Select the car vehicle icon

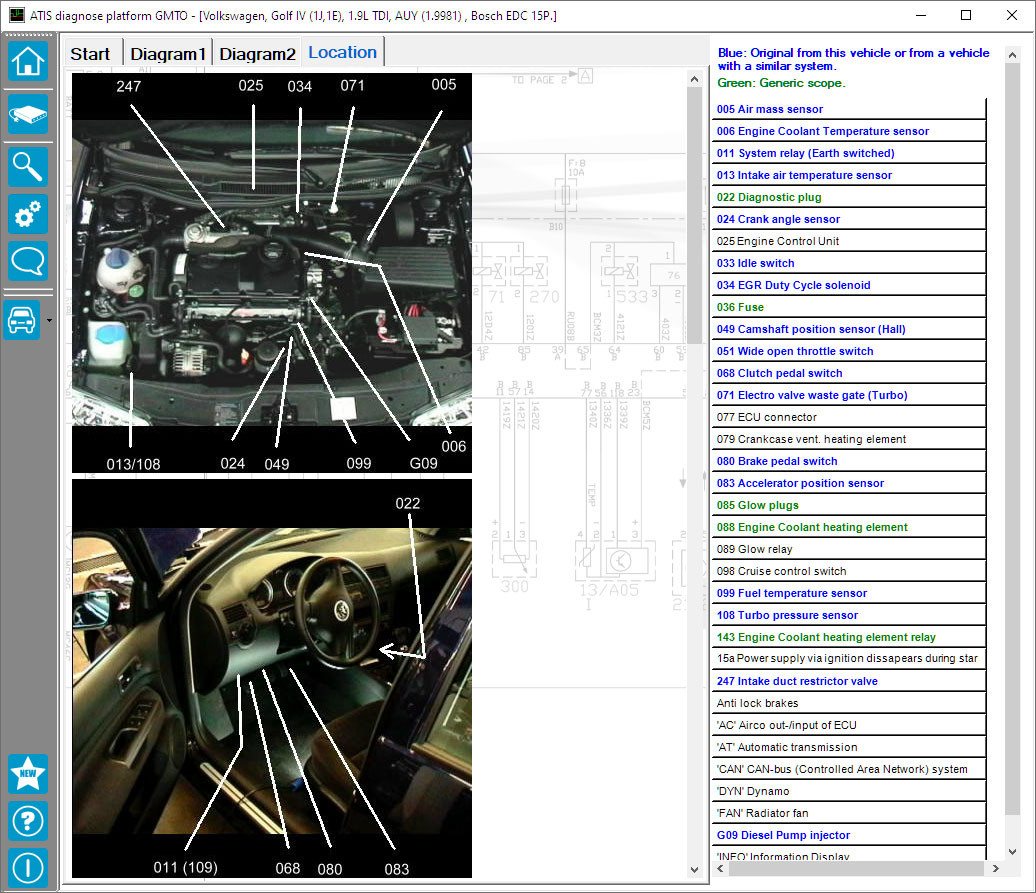tap(22, 320)
